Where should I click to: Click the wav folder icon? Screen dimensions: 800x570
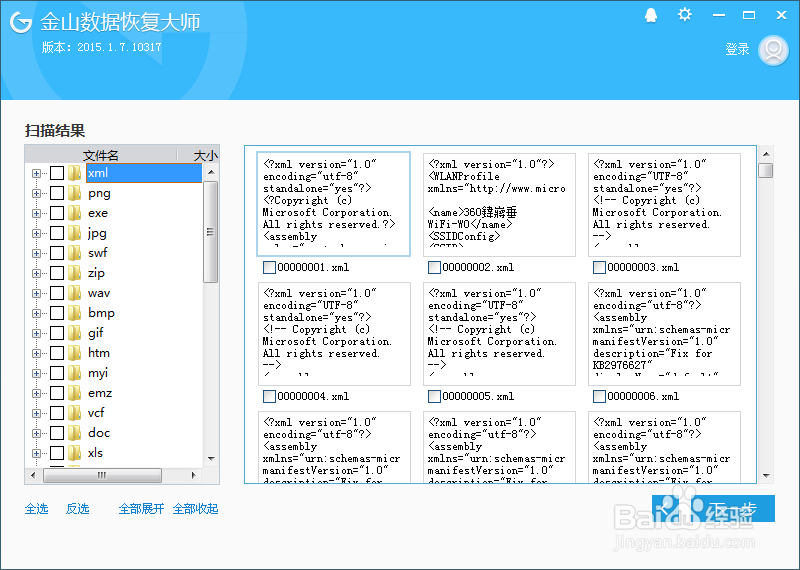point(74,293)
